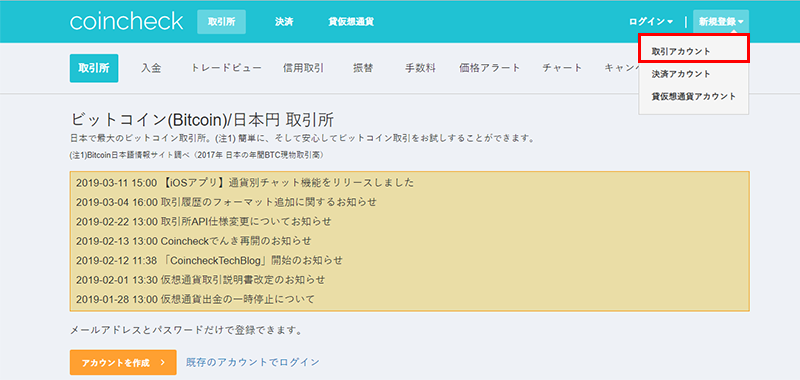Go to 入金 section
The height and width of the screenshot is (380, 800).
[x=151, y=68]
